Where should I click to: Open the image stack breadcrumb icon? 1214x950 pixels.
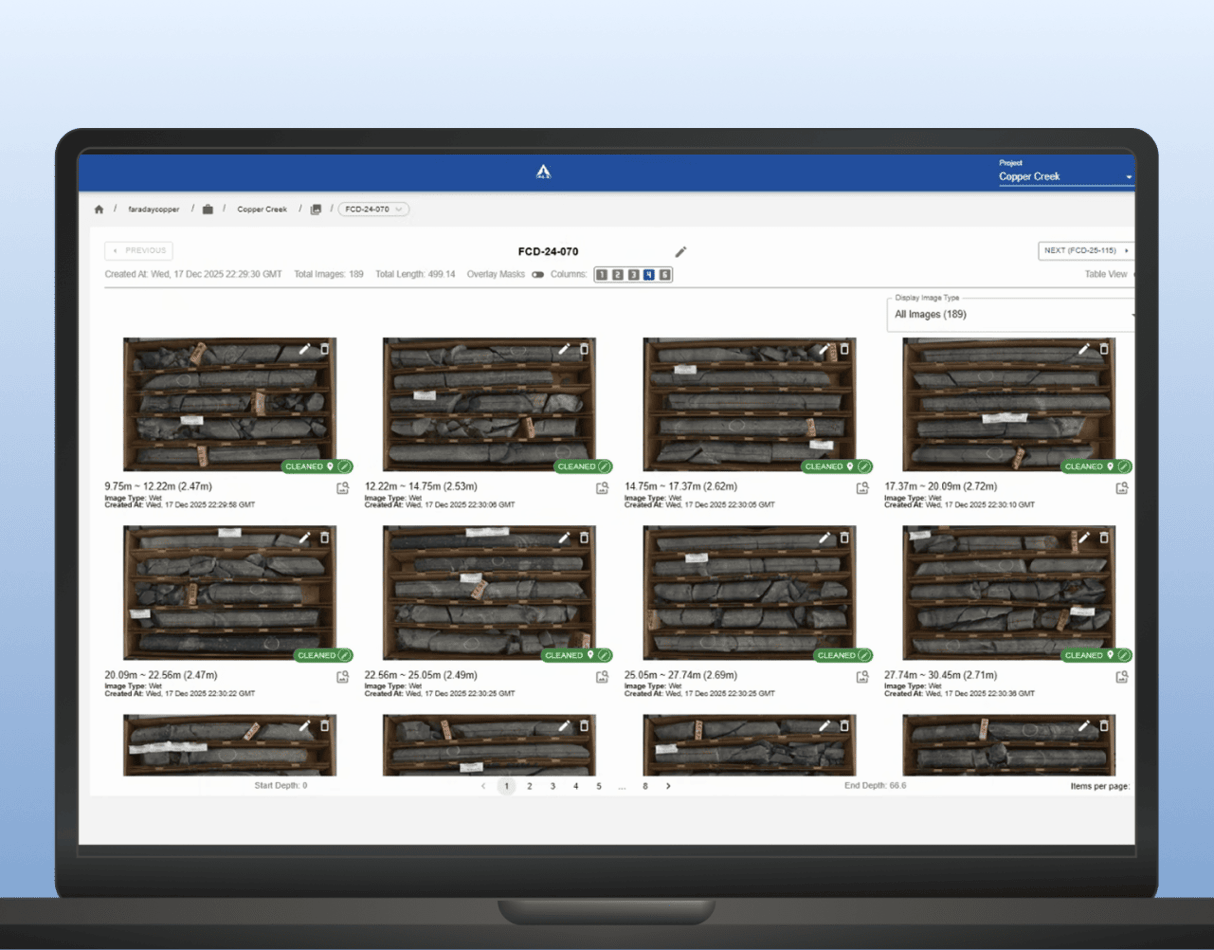[x=316, y=210]
